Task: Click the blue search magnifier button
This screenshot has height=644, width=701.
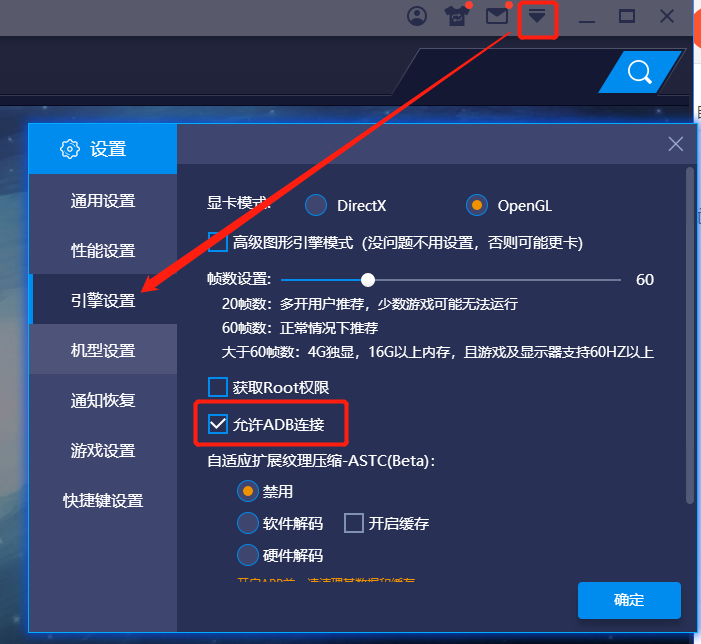Action: coord(640,72)
